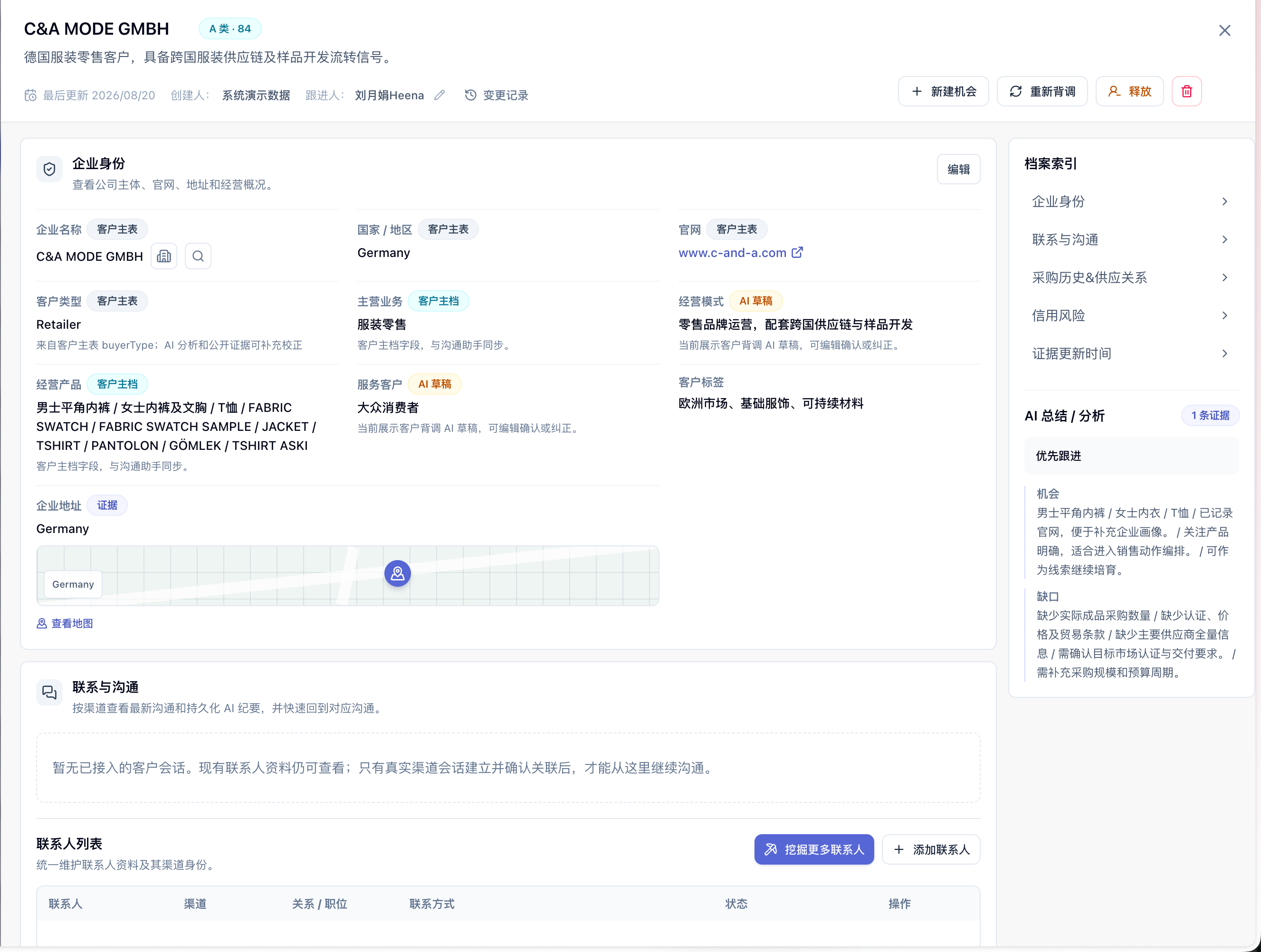The width and height of the screenshot is (1261, 952).
Task: Open the www.c-and-a.com website link
Action: coord(740,253)
